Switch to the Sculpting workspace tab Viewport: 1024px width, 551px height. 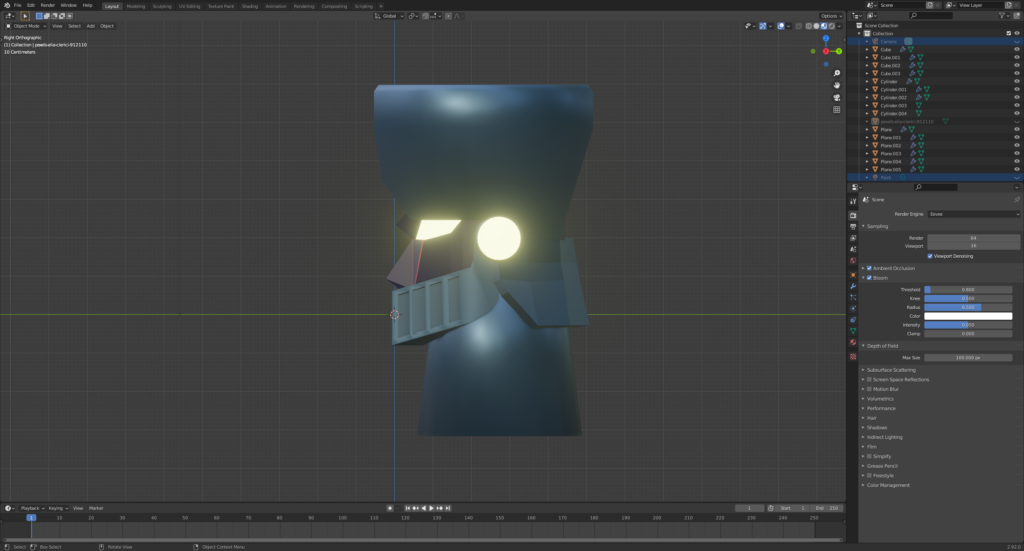pos(161,5)
